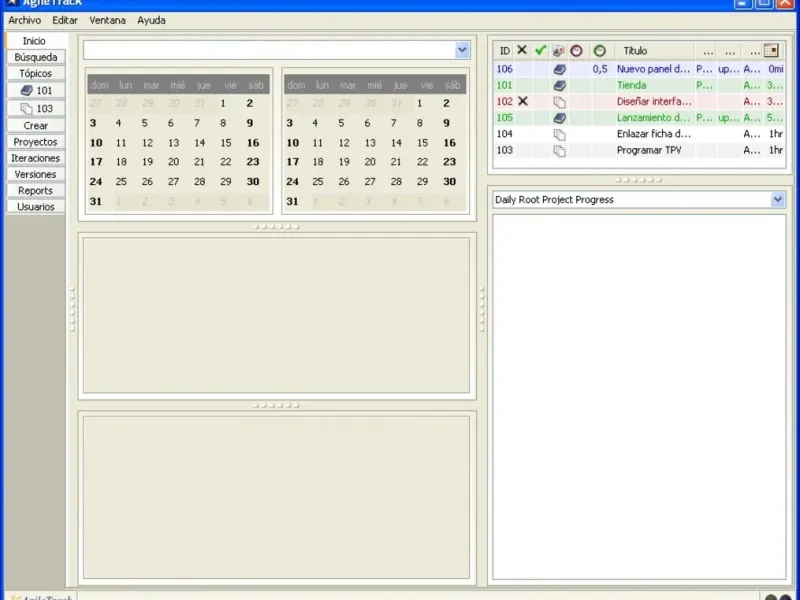
Task: Select the "Nuevo panel d..." row title
Action: (653, 69)
